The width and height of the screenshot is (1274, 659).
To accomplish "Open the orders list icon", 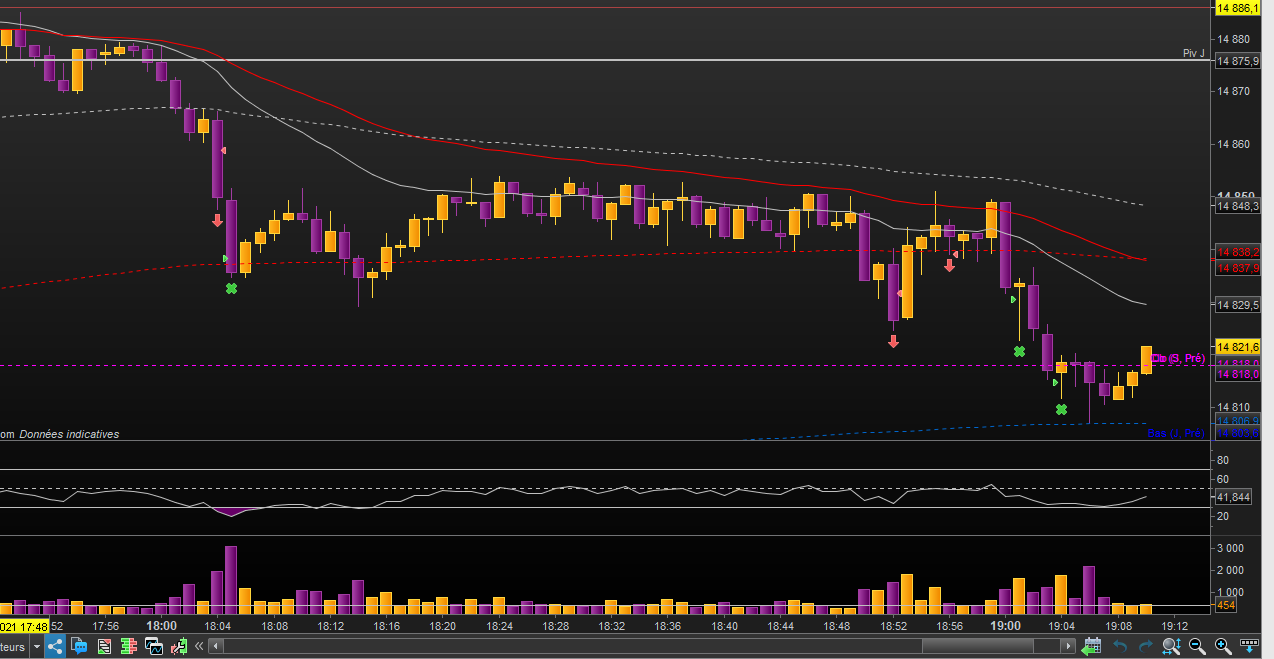I will (105, 646).
